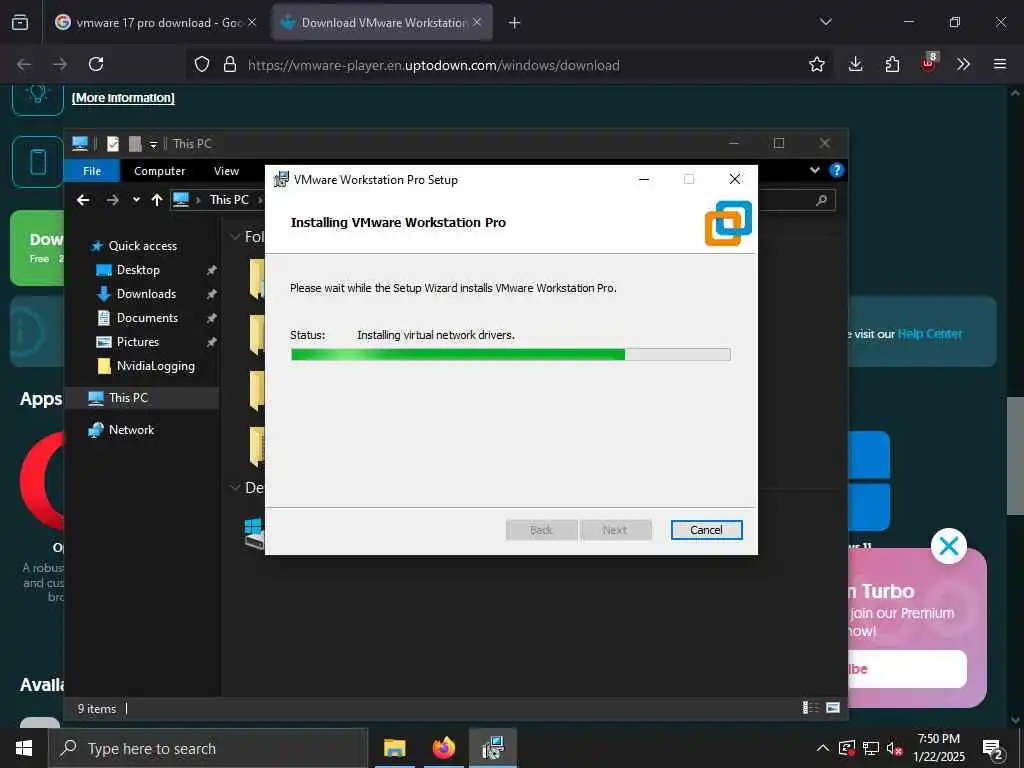Screen dimensions: 1024x768
Task: Select Quick access in navigation pane
Action: coord(142,246)
